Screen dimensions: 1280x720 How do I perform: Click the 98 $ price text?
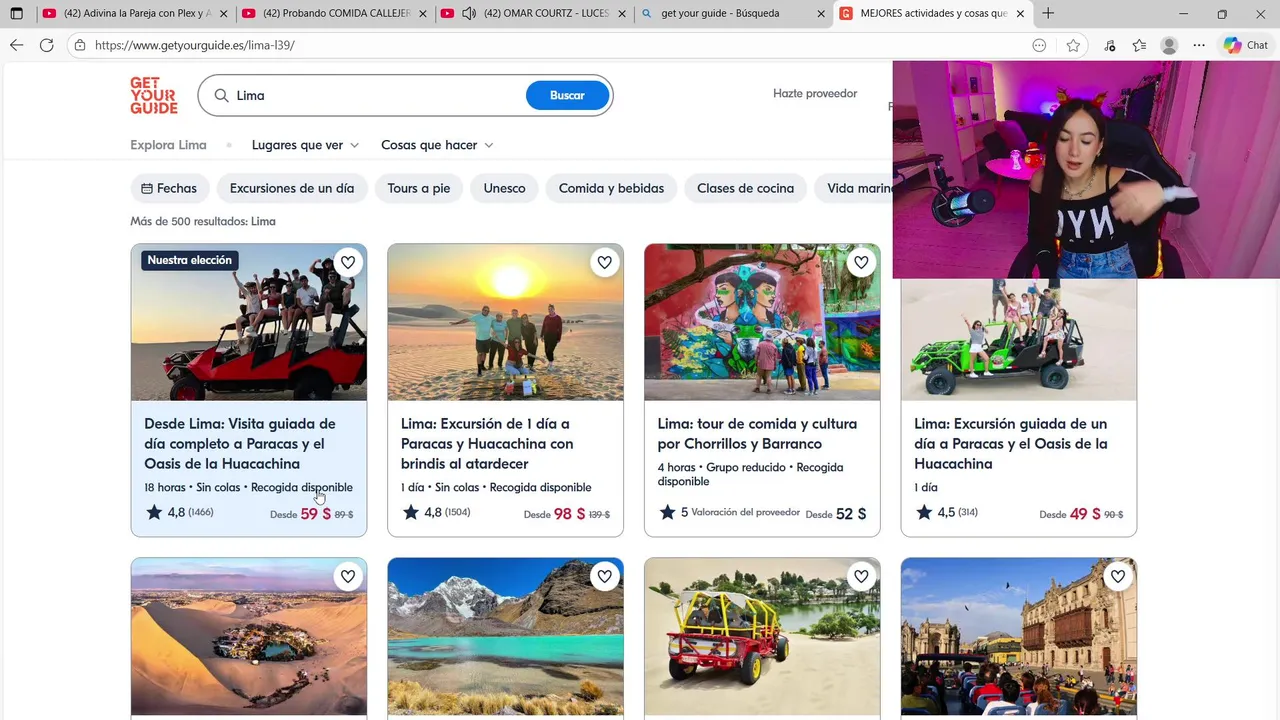click(x=570, y=514)
